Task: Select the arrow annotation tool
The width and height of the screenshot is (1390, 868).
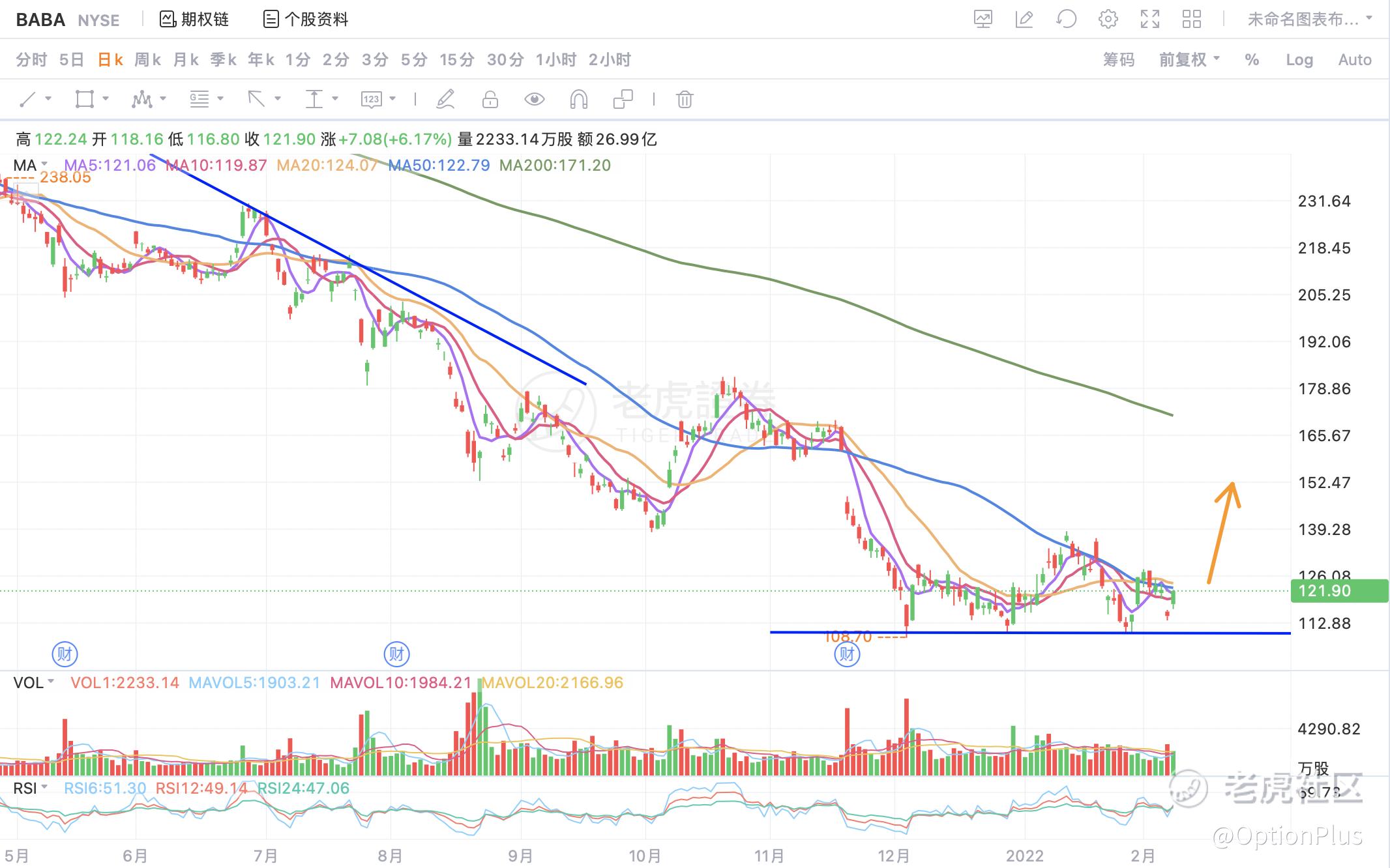Action: point(256,99)
